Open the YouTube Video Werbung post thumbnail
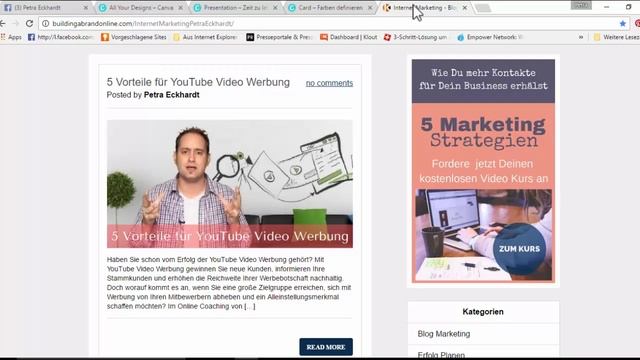 click(230, 184)
